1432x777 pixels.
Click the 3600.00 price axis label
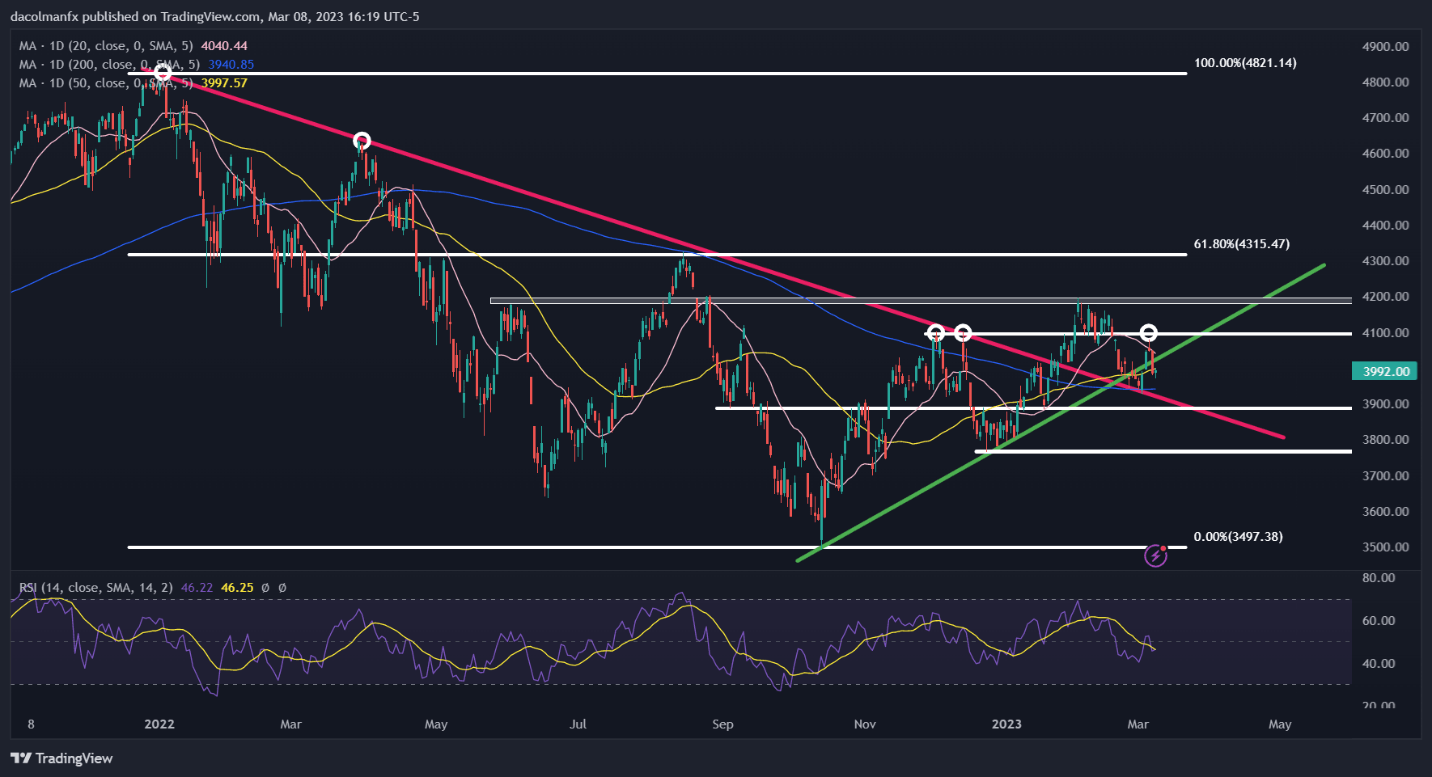pos(1386,512)
